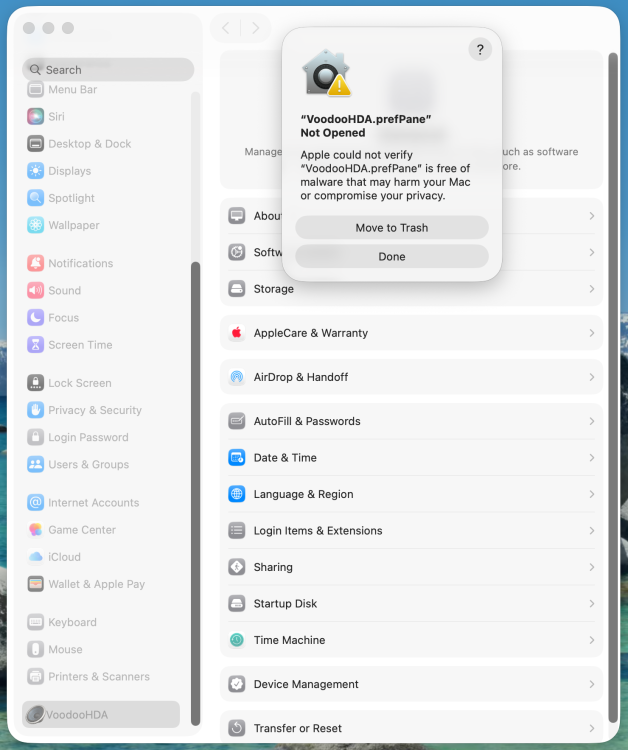The image size is (628, 750).
Task: Open the alert help question mark
Action: coord(480,49)
